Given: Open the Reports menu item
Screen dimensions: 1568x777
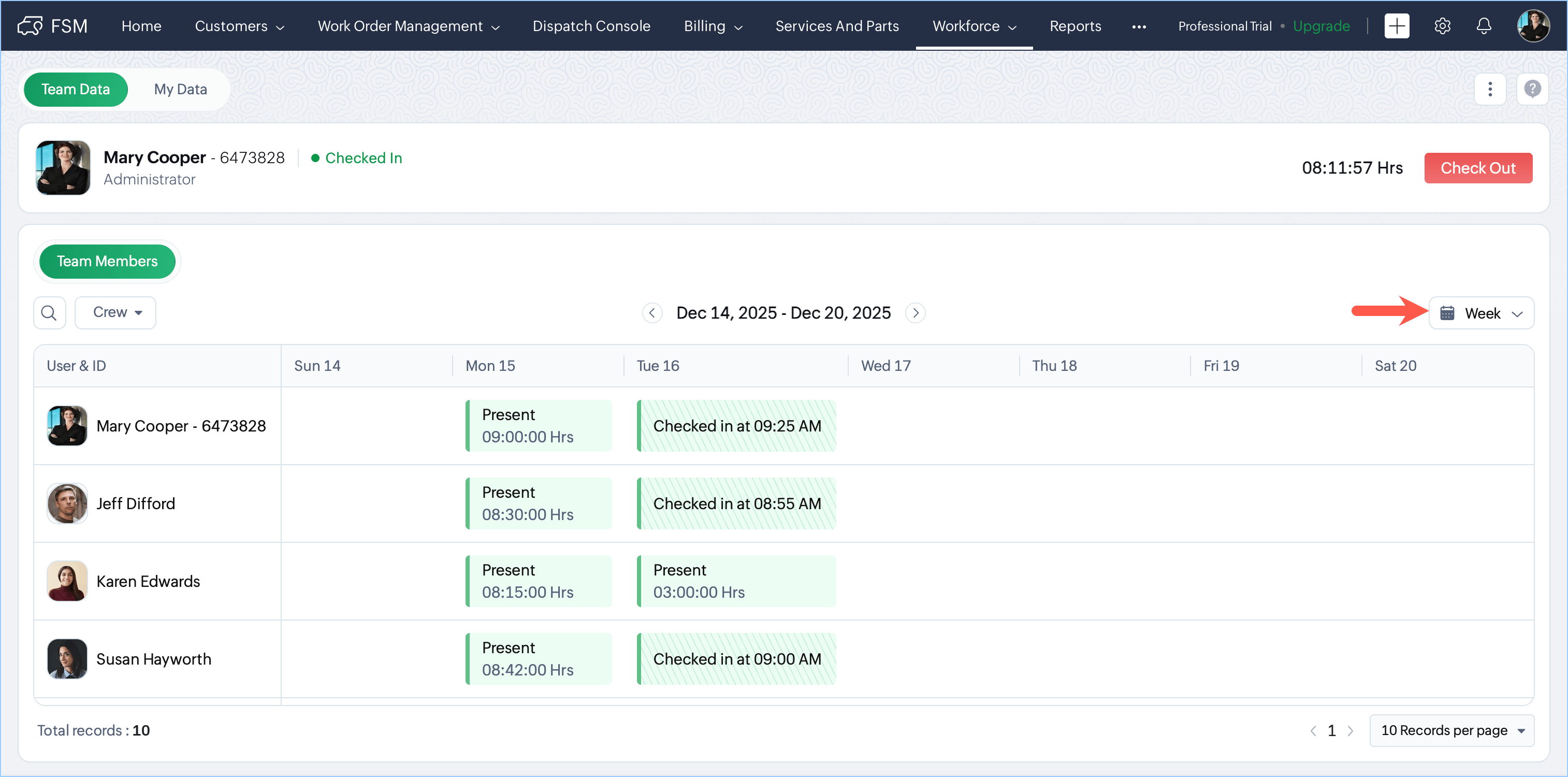Looking at the screenshot, I should 1075,26.
